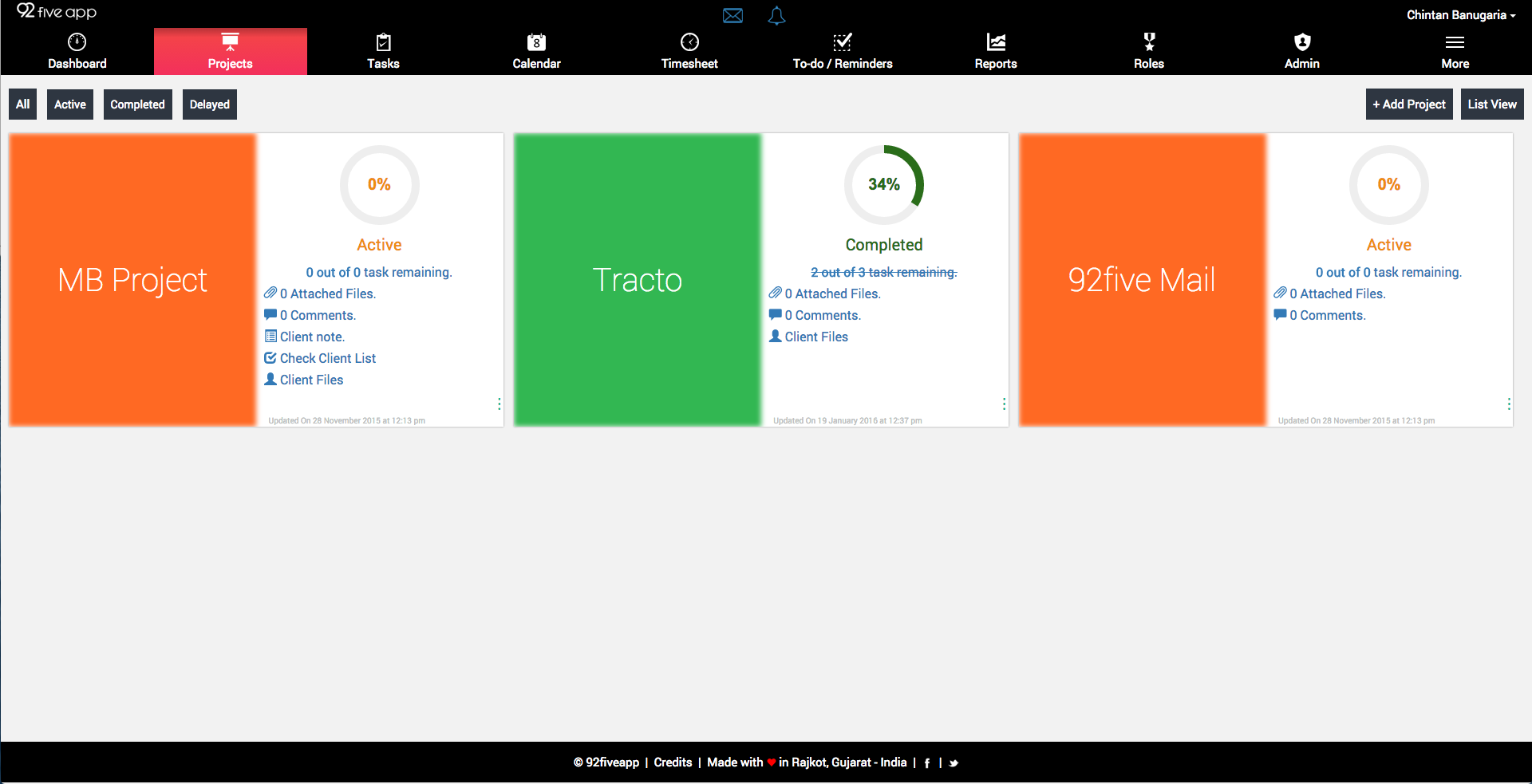Click paperclip icon in MB Project card
Screen dimensions: 1532x784
[x=270, y=293]
